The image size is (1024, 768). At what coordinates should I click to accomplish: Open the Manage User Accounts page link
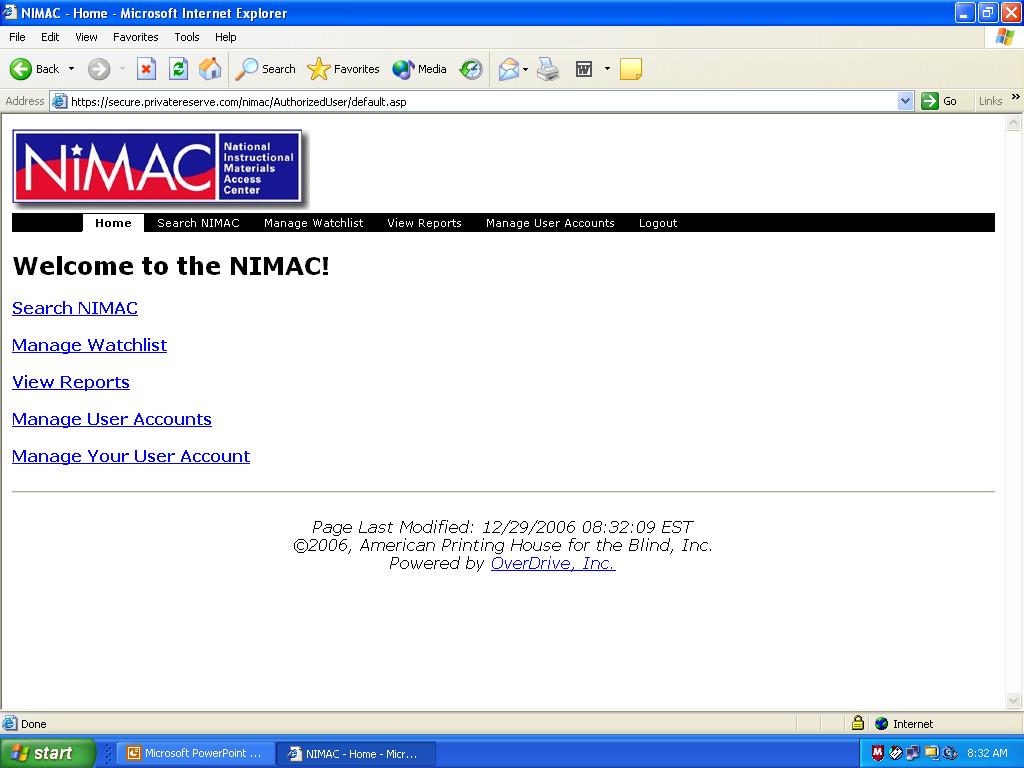(x=112, y=419)
